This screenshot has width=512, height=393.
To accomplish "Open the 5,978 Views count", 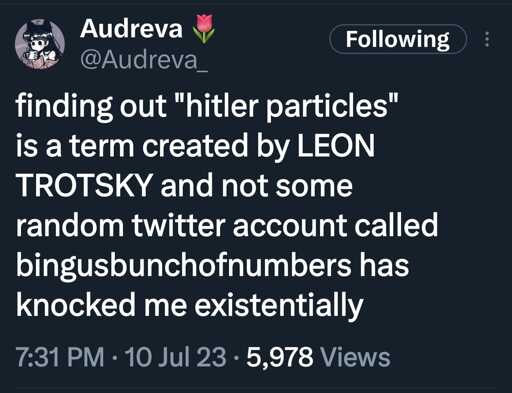I will 318,357.
